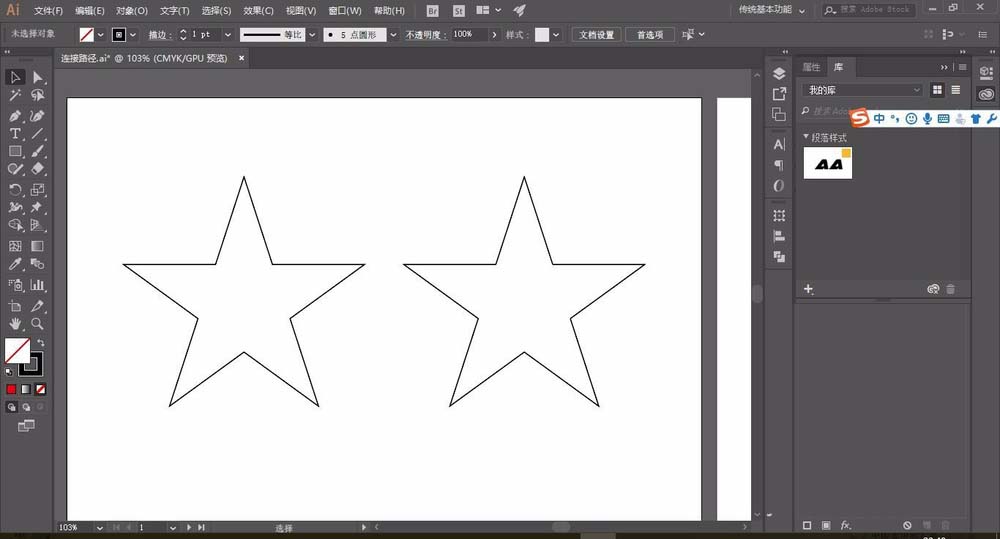This screenshot has height=539, width=1000.
Task: Open graphic style 样式 dropdown
Action: point(556,35)
